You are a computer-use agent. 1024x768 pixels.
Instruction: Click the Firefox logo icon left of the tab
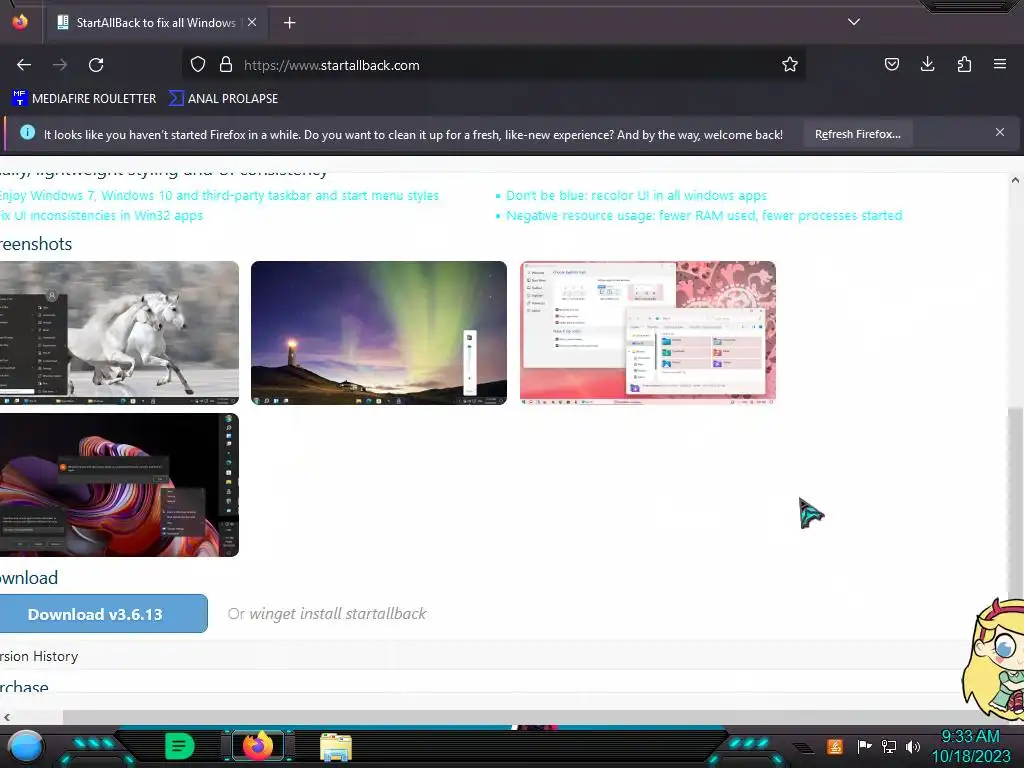20,22
